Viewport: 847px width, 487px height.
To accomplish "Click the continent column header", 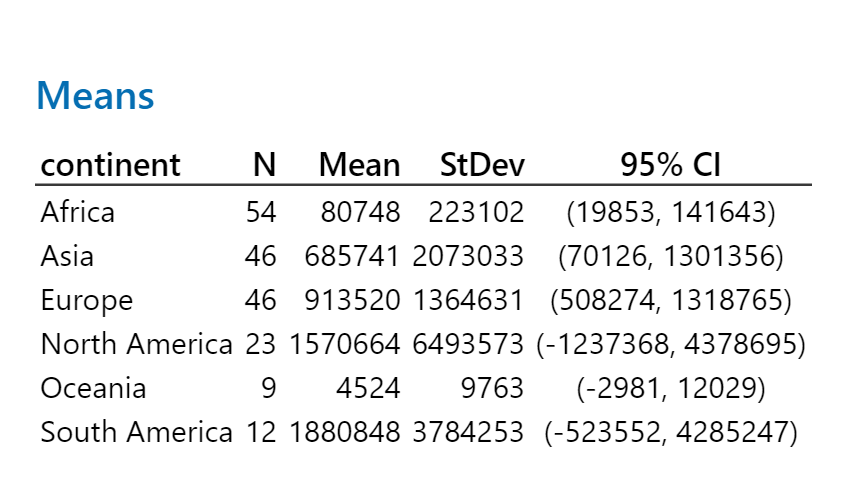I will coord(110,165).
